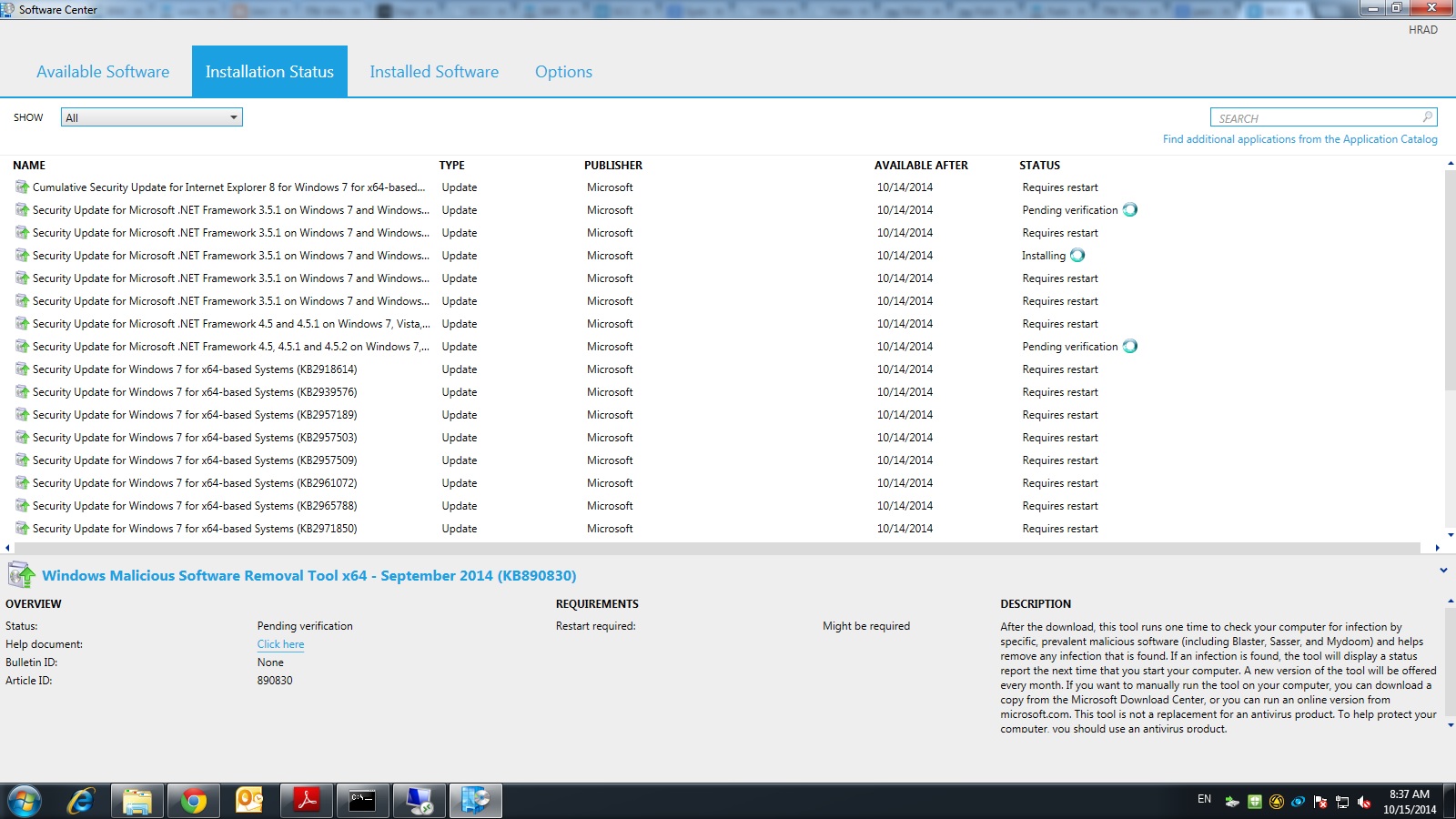
Task: Sort by the AVAILABLE AFTER column header
Action: 921,166
